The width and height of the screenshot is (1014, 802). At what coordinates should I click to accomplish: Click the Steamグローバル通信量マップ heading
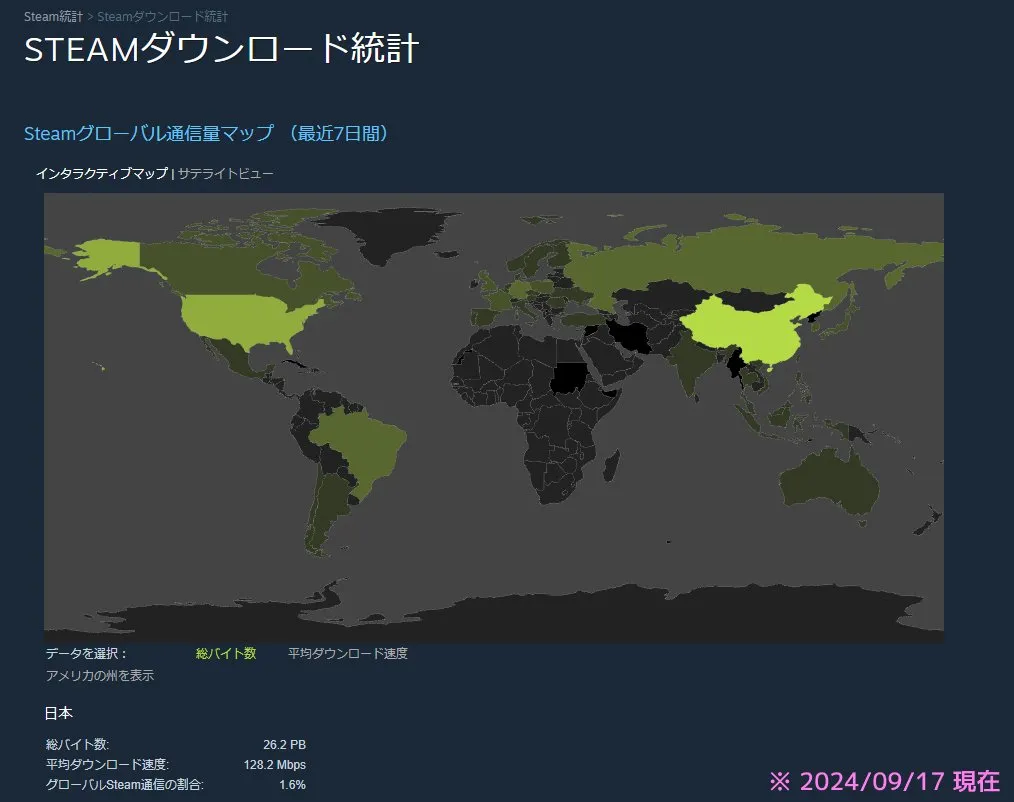149,133
